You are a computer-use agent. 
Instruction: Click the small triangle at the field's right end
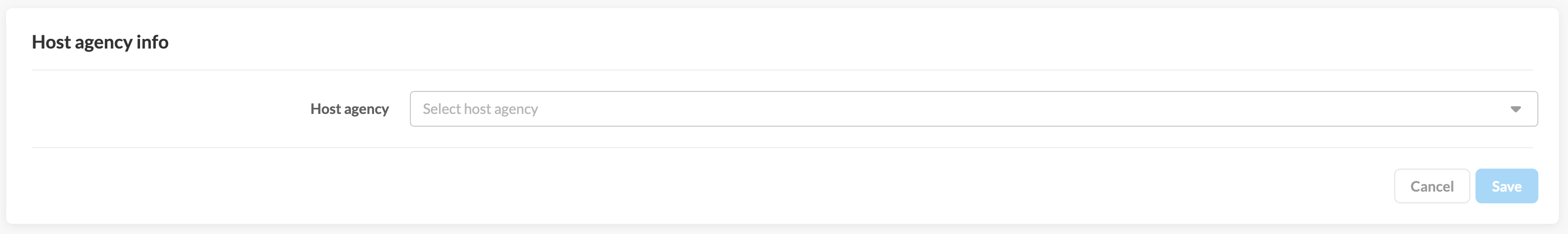pos(1515,109)
